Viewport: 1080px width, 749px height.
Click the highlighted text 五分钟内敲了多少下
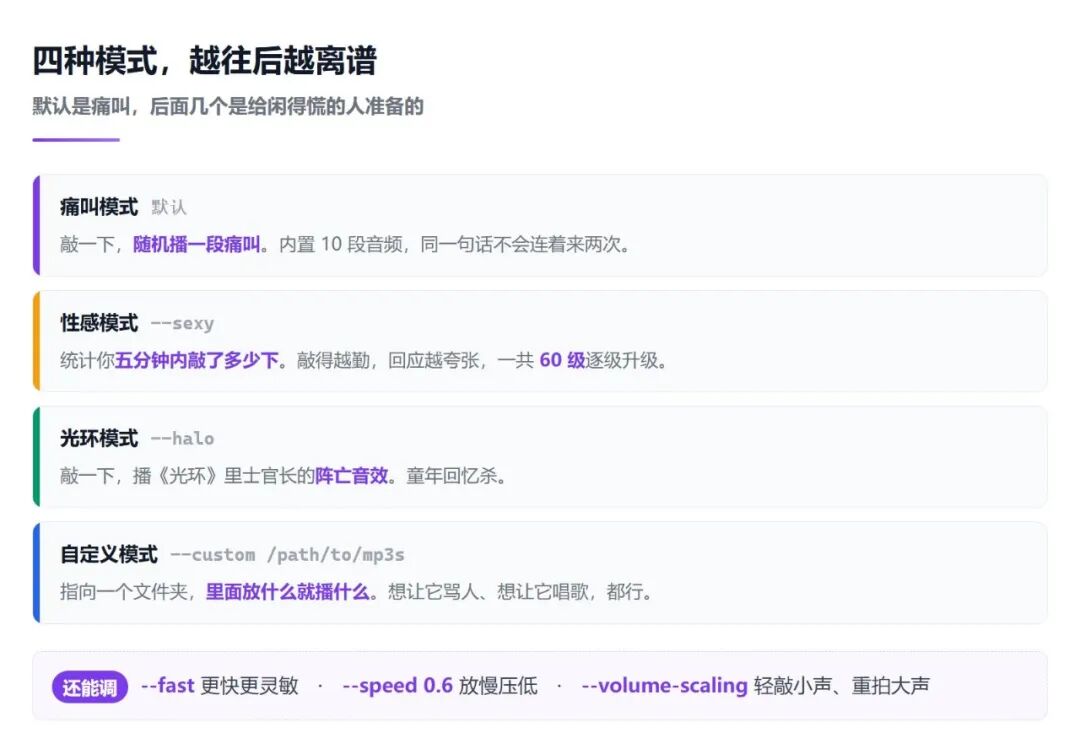pyautogui.click(x=196, y=360)
